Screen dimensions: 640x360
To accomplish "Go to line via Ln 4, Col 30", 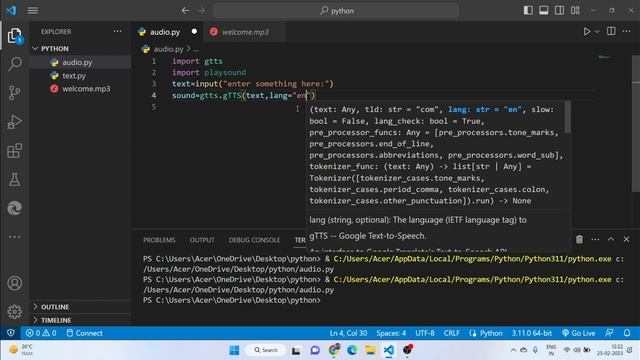I will pyautogui.click(x=348, y=333).
